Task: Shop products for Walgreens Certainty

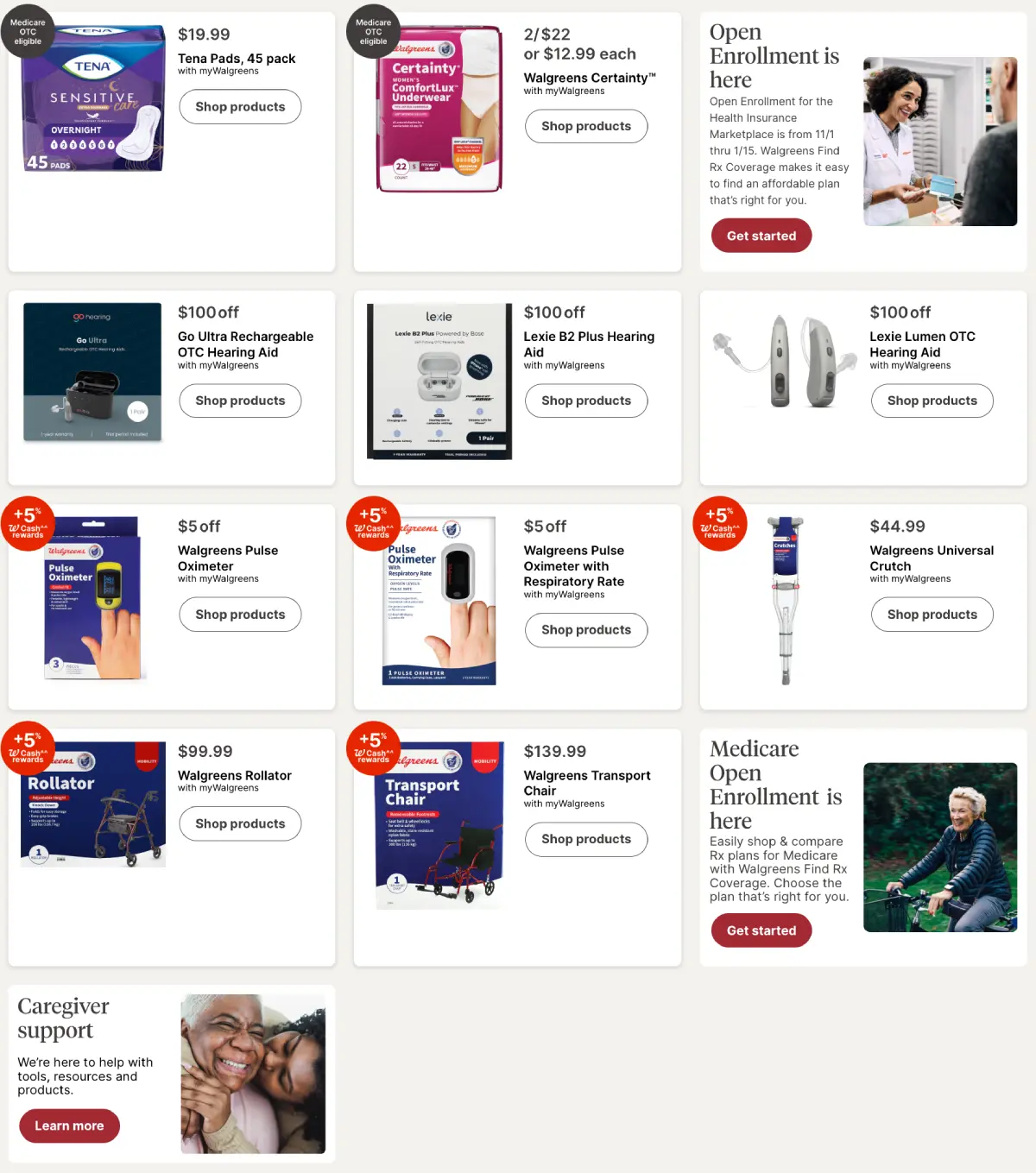Action: coord(586,126)
